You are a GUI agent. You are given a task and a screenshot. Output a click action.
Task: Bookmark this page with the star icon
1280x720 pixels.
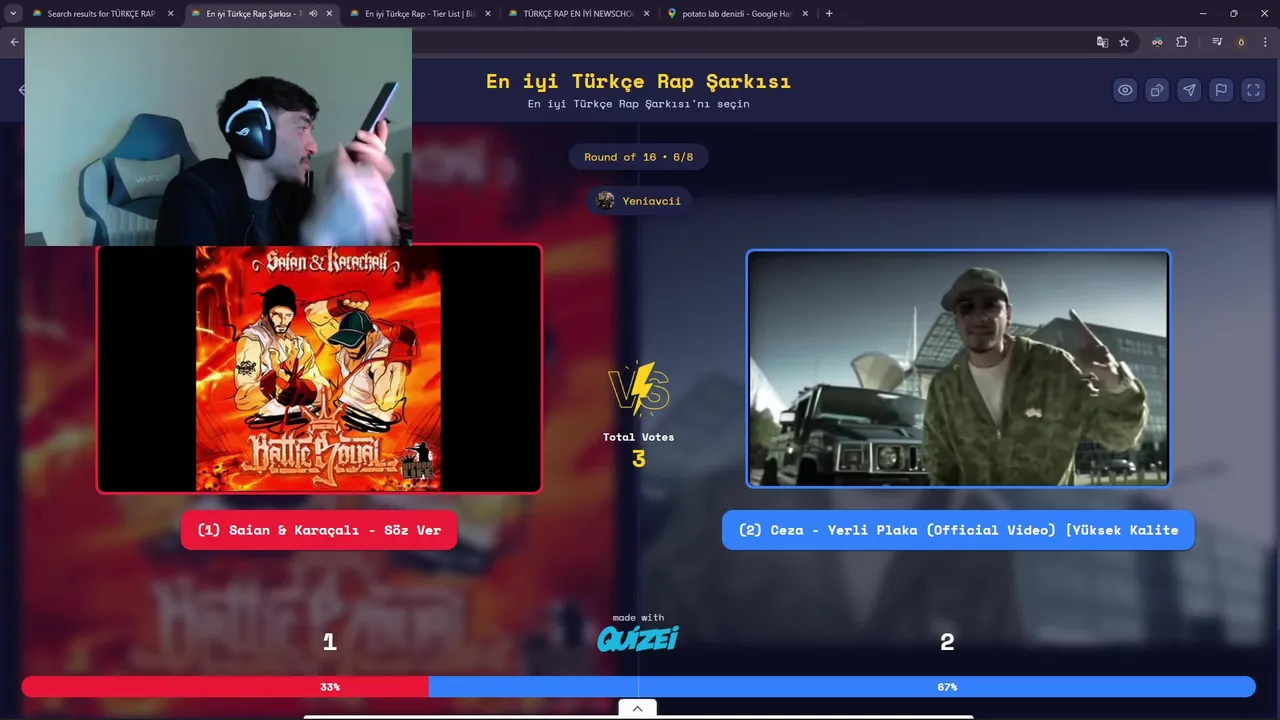coord(1124,42)
